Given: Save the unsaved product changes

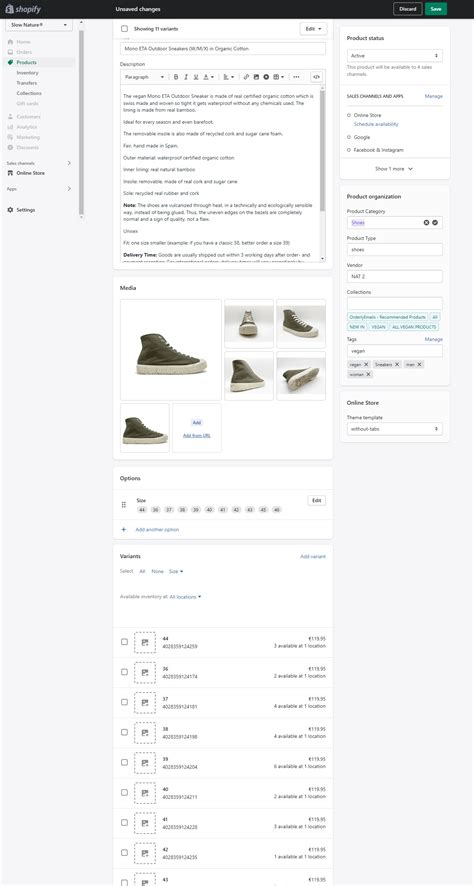Looking at the screenshot, I should coord(436,9).
